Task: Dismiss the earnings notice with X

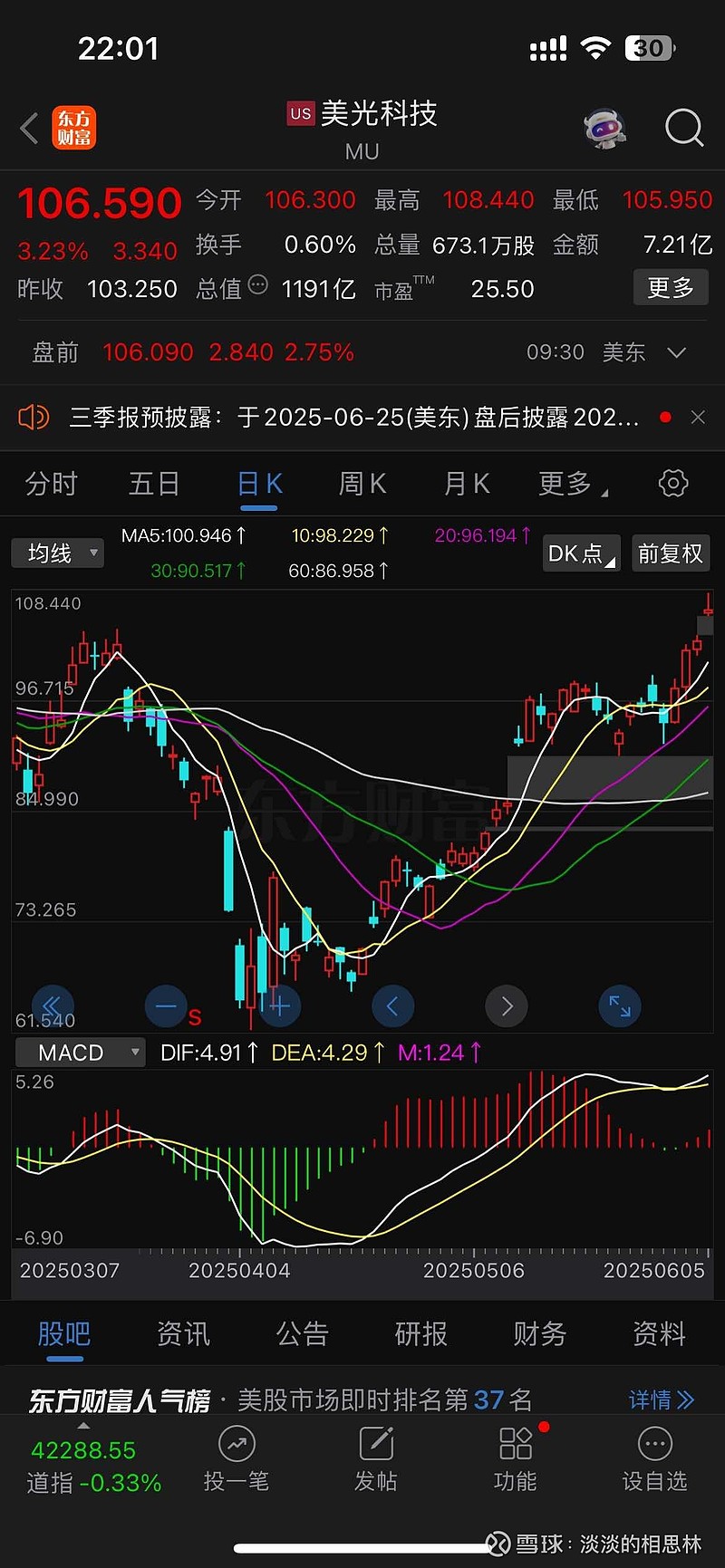Action: (x=698, y=417)
